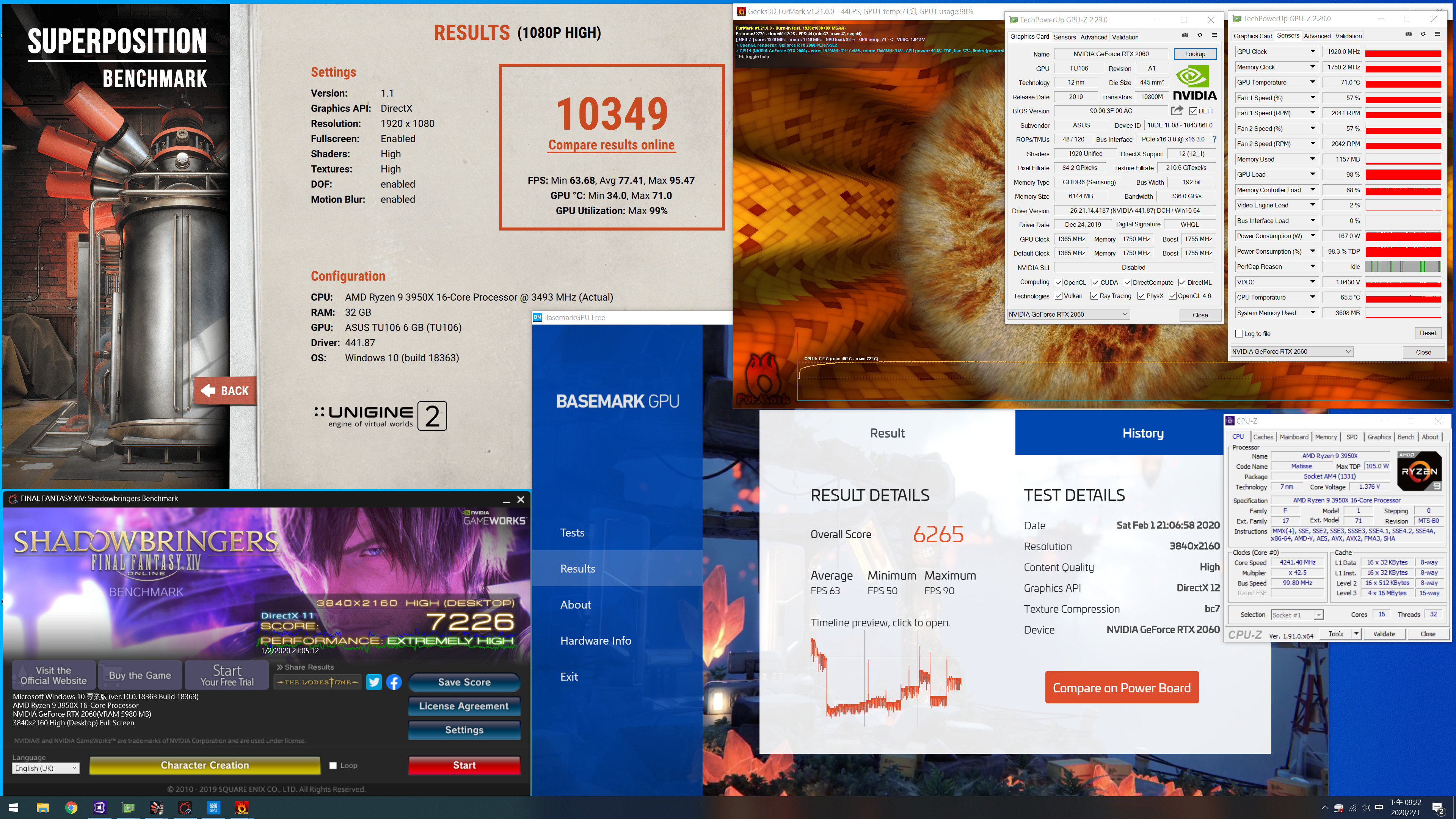Open GPU selector dropdown in GPU-Z sensors window
This screenshot has height=819, width=1456.
1291,351
